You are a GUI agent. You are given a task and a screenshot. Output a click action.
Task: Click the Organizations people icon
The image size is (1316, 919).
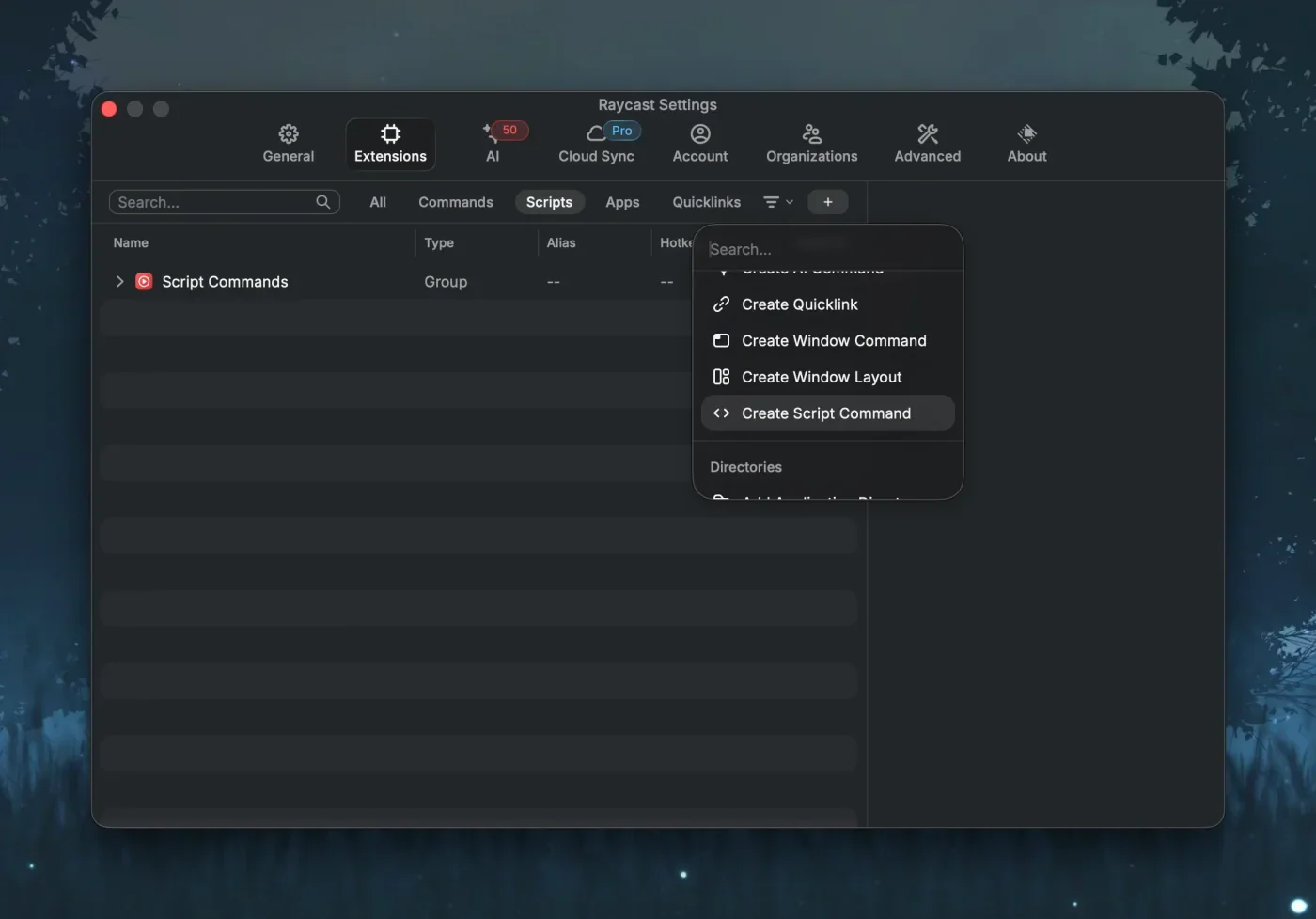point(810,132)
